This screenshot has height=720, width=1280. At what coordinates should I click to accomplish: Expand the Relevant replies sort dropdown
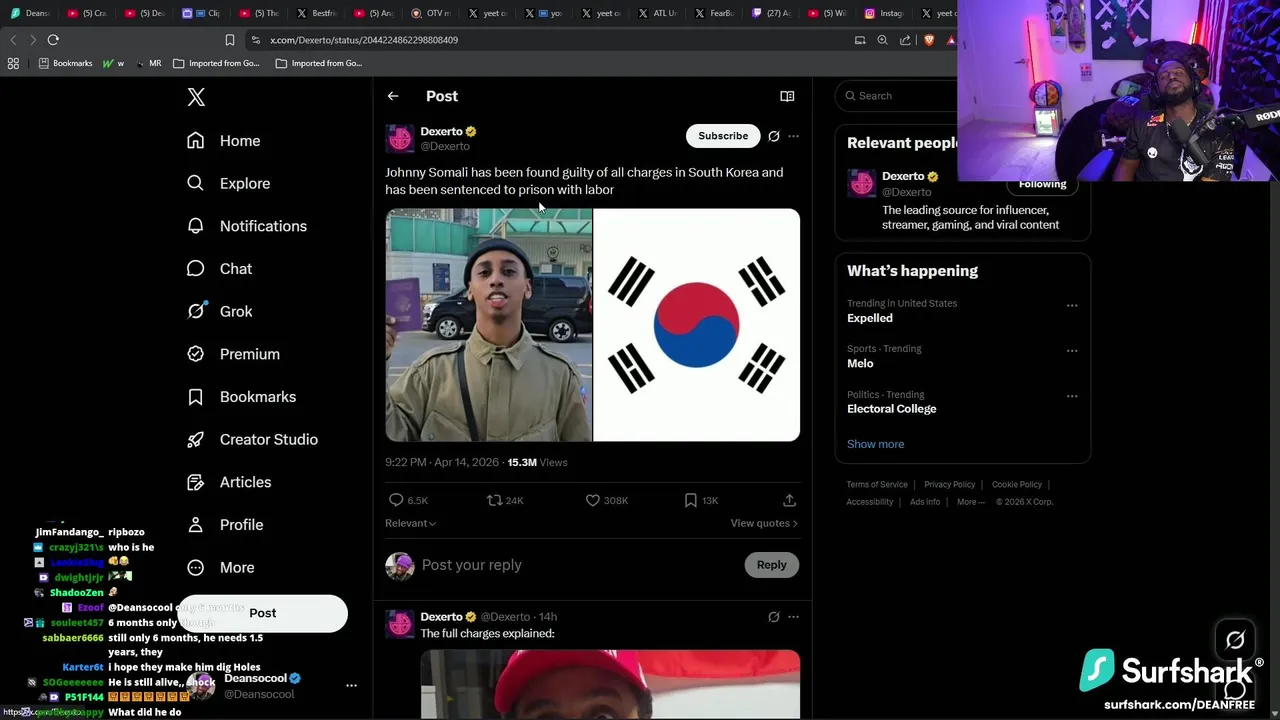click(x=410, y=523)
